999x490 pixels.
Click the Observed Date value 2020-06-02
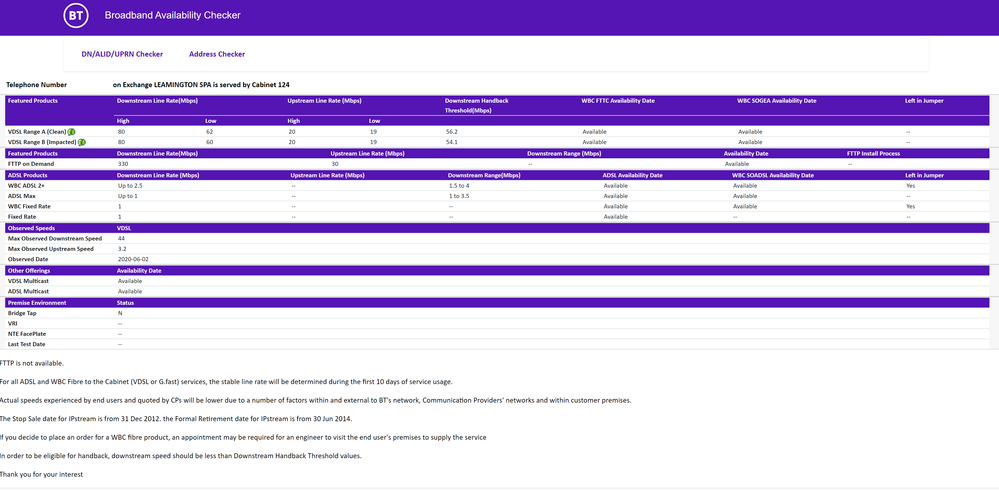click(132, 259)
